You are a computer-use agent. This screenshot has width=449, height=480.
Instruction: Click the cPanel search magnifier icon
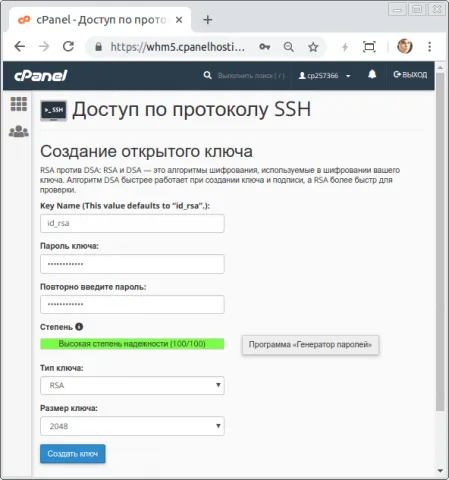pos(207,75)
